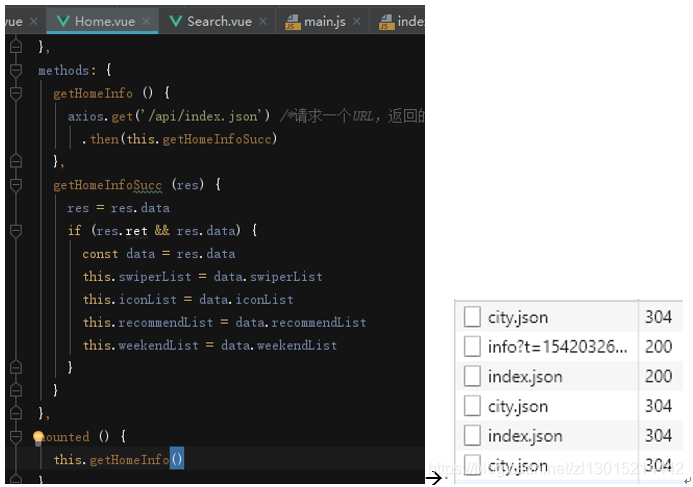This screenshot has width=693, height=487.
Task: Collapse the if (res.ret) block fold marker
Action: [16, 231]
